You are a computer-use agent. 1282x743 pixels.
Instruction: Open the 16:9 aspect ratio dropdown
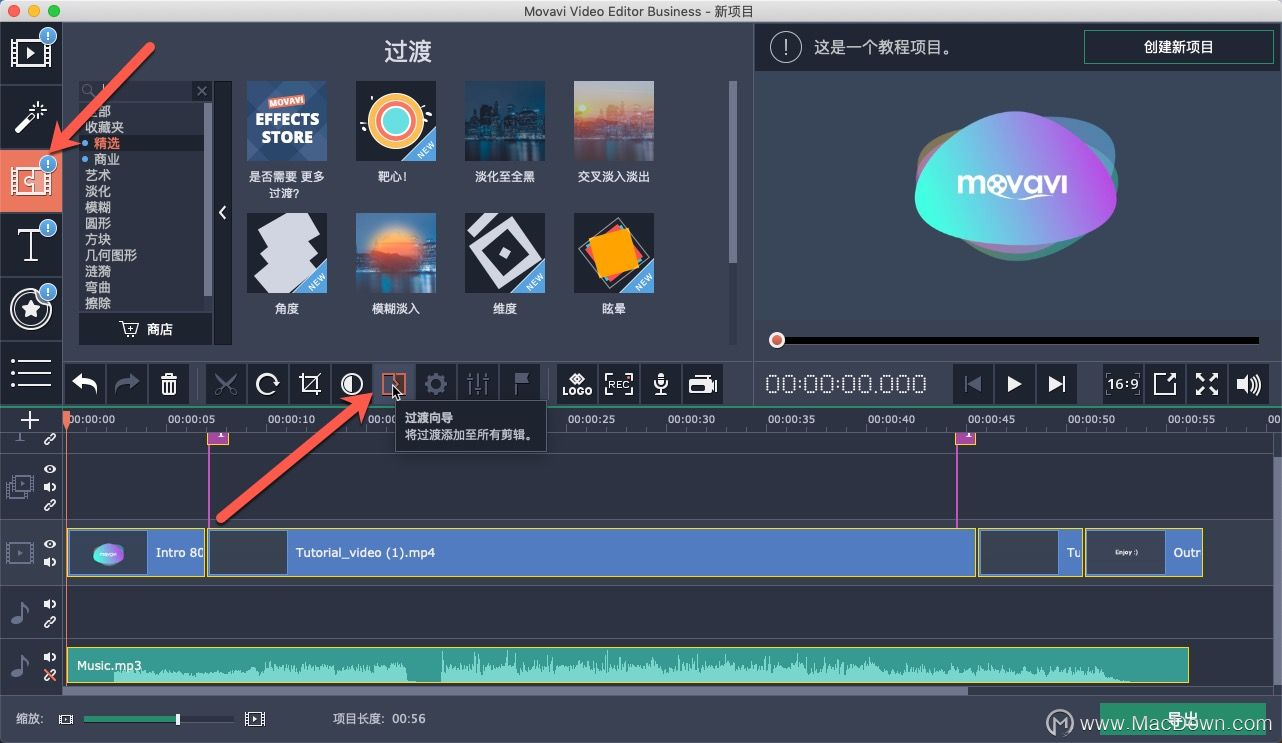1123,384
